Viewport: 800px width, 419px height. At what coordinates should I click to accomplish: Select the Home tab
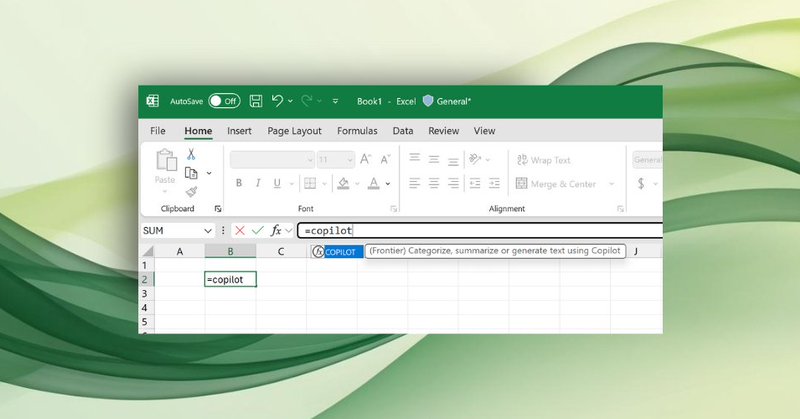click(198, 131)
